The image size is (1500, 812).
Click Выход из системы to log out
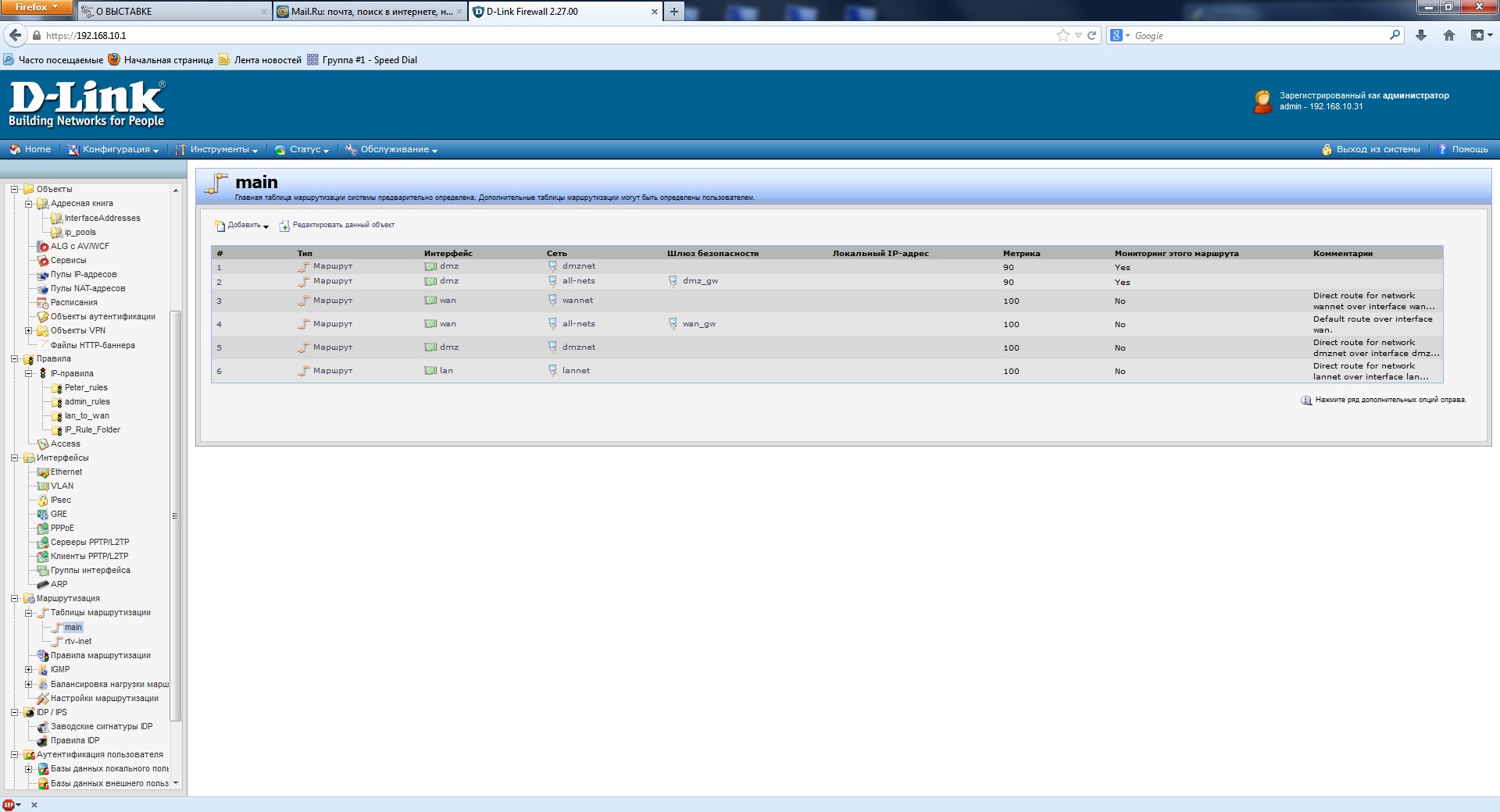1371,150
